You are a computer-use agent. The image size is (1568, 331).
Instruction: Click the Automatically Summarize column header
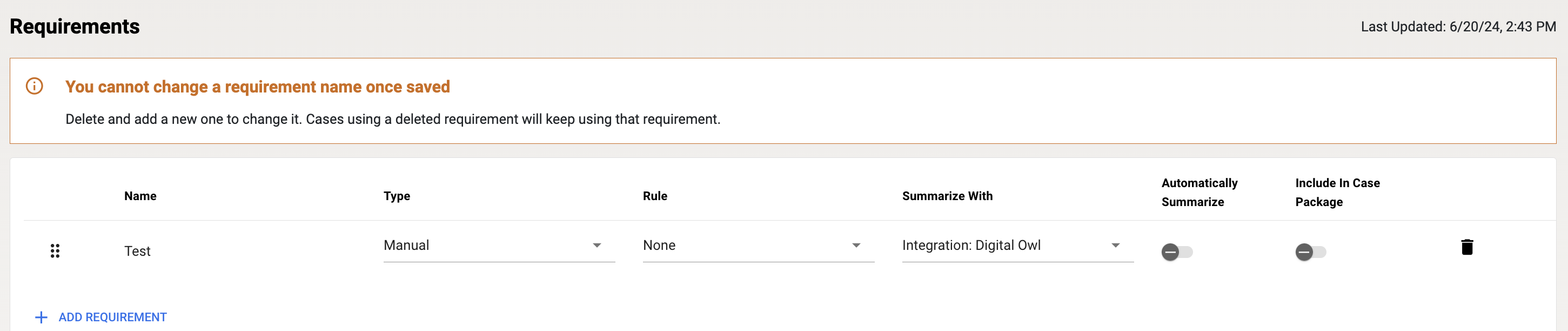[1199, 192]
